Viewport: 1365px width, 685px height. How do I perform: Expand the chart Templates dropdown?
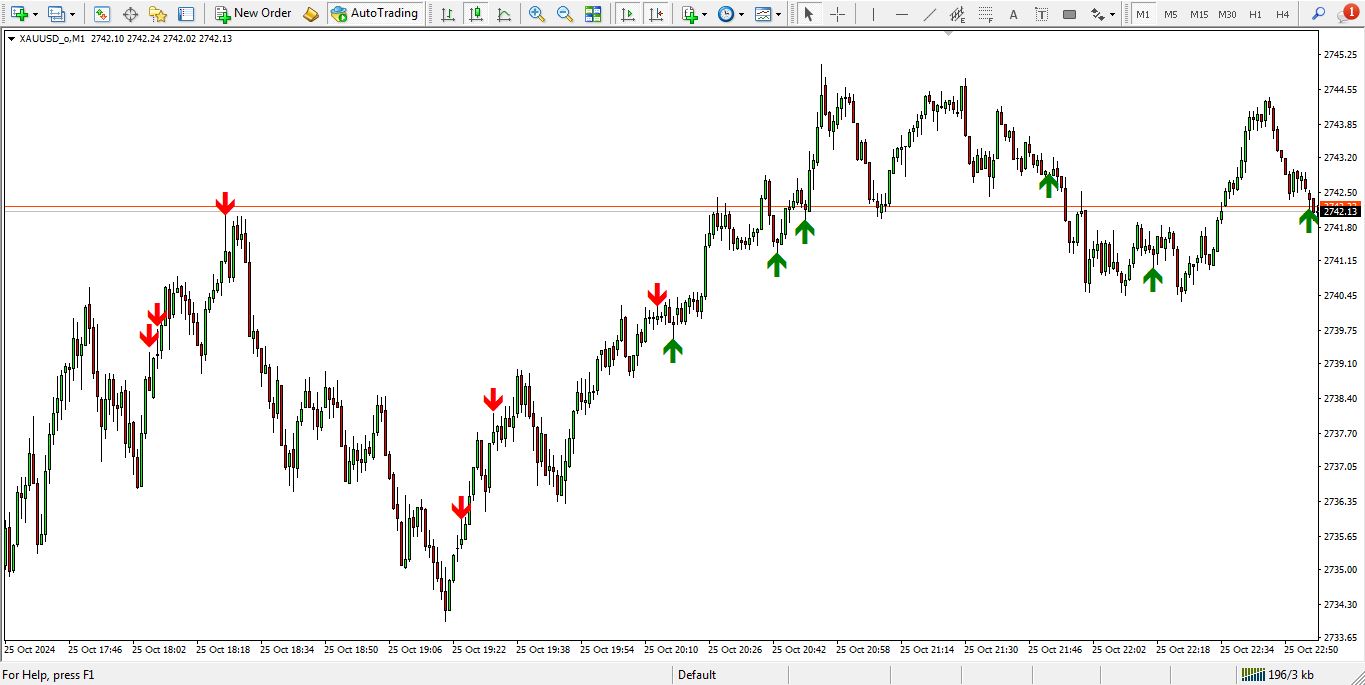[x=779, y=14]
